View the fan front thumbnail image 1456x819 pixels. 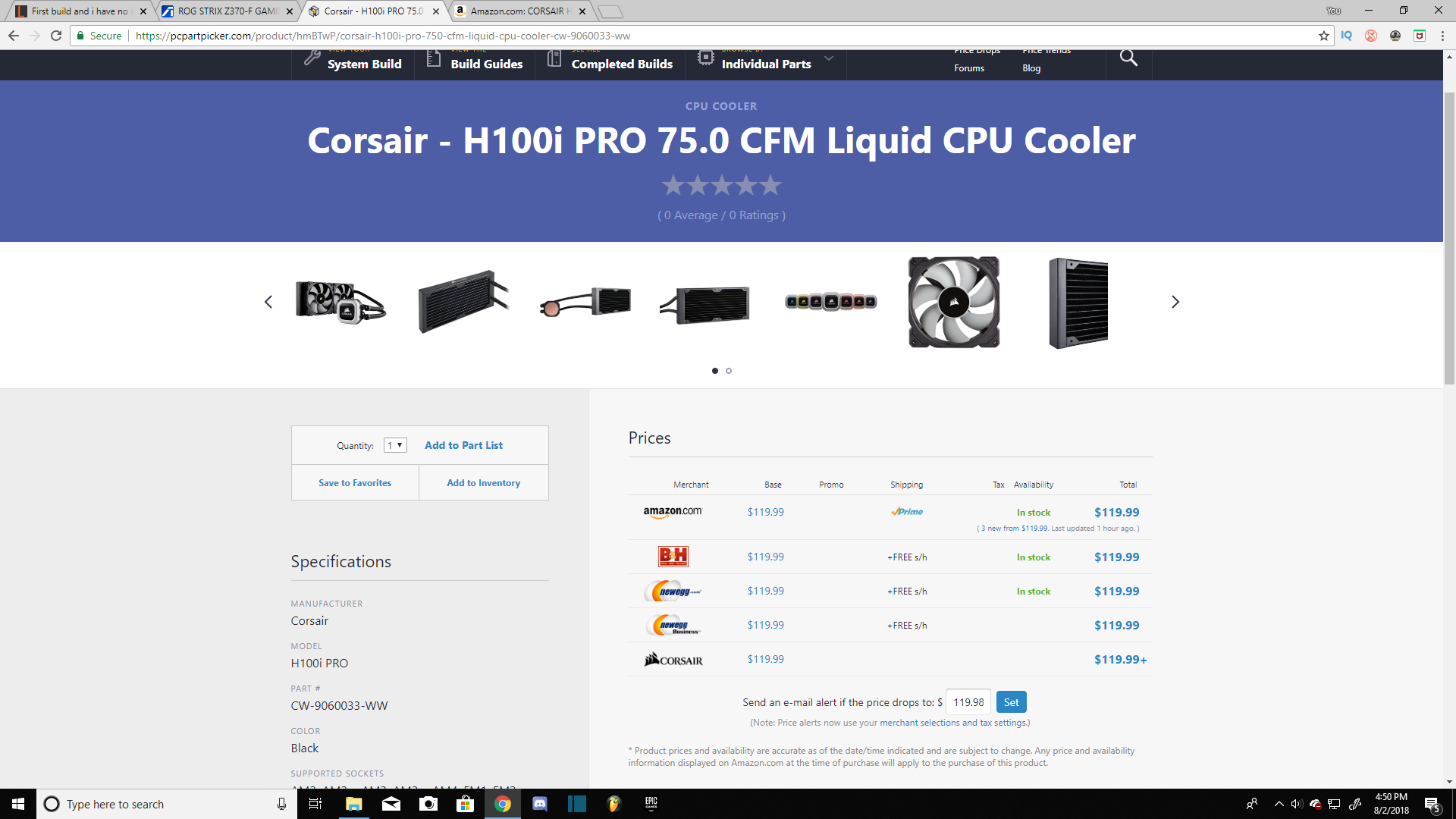954,302
